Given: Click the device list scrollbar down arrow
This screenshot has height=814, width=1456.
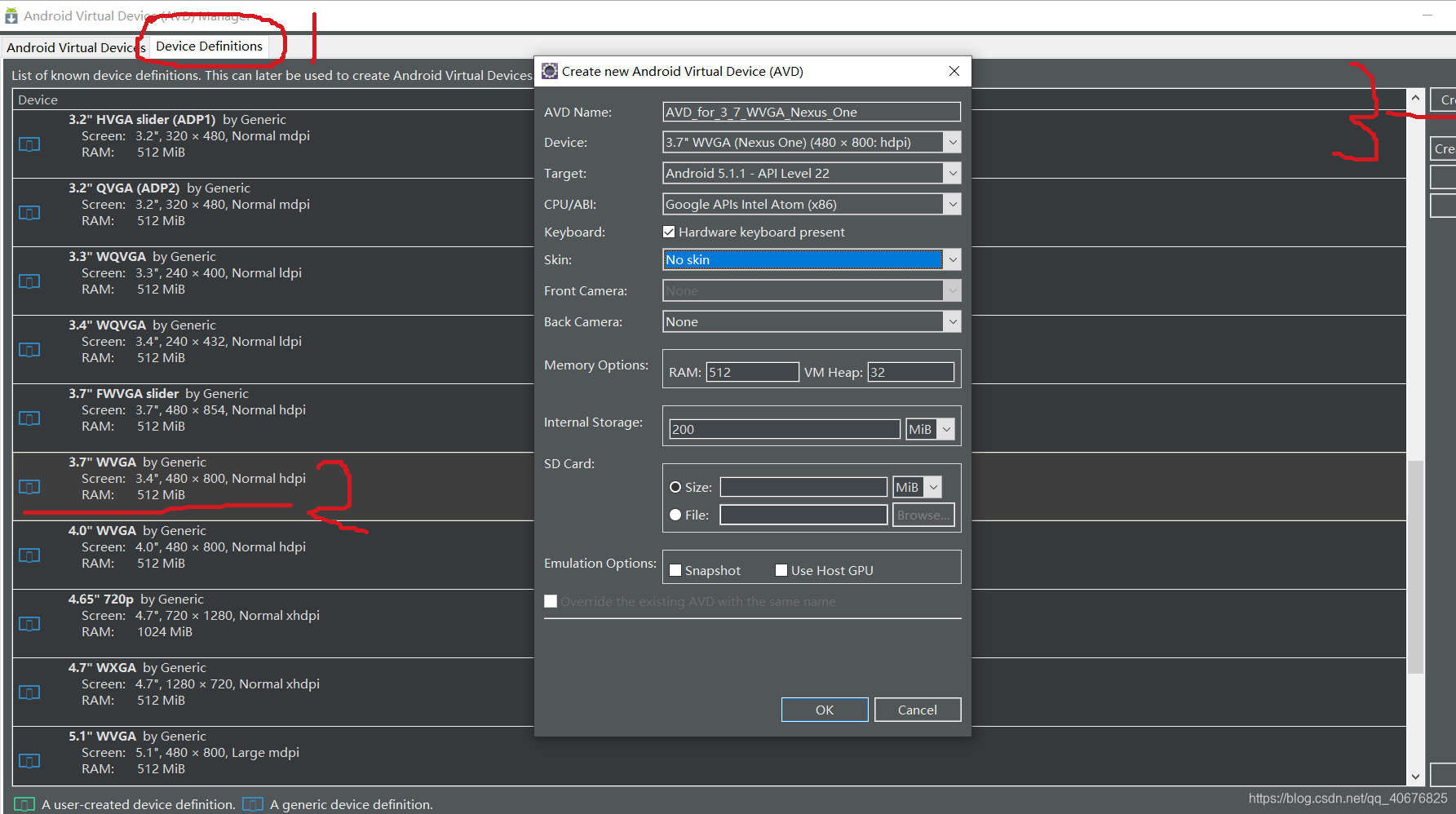Looking at the screenshot, I should pyautogui.click(x=1415, y=777).
